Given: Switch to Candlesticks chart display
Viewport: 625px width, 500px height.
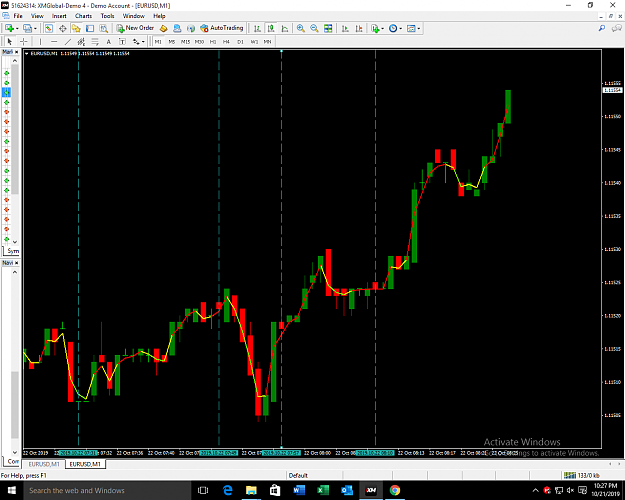Looking at the screenshot, I should 271,28.
